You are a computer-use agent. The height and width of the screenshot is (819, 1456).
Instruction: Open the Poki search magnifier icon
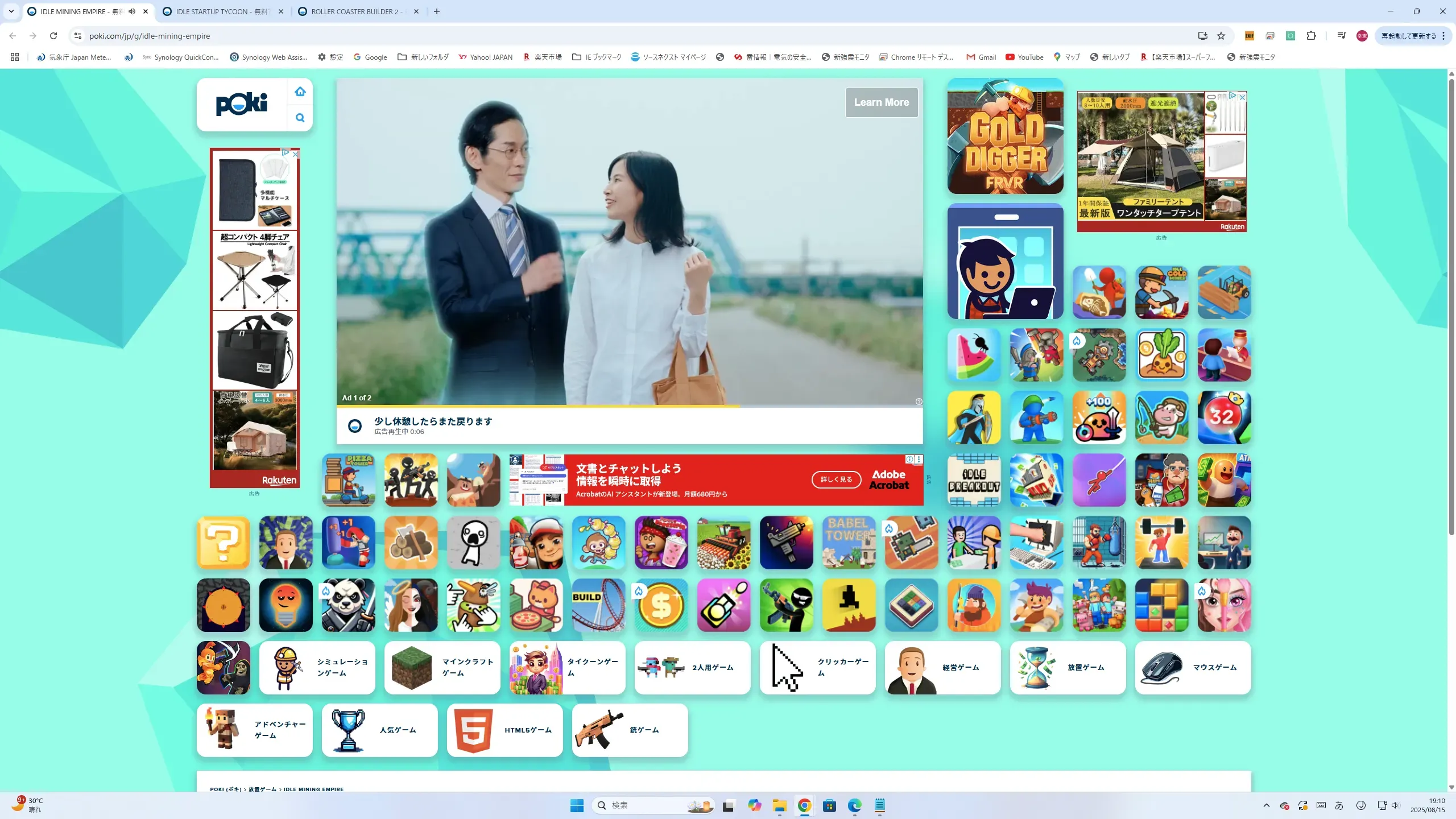click(x=300, y=118)
